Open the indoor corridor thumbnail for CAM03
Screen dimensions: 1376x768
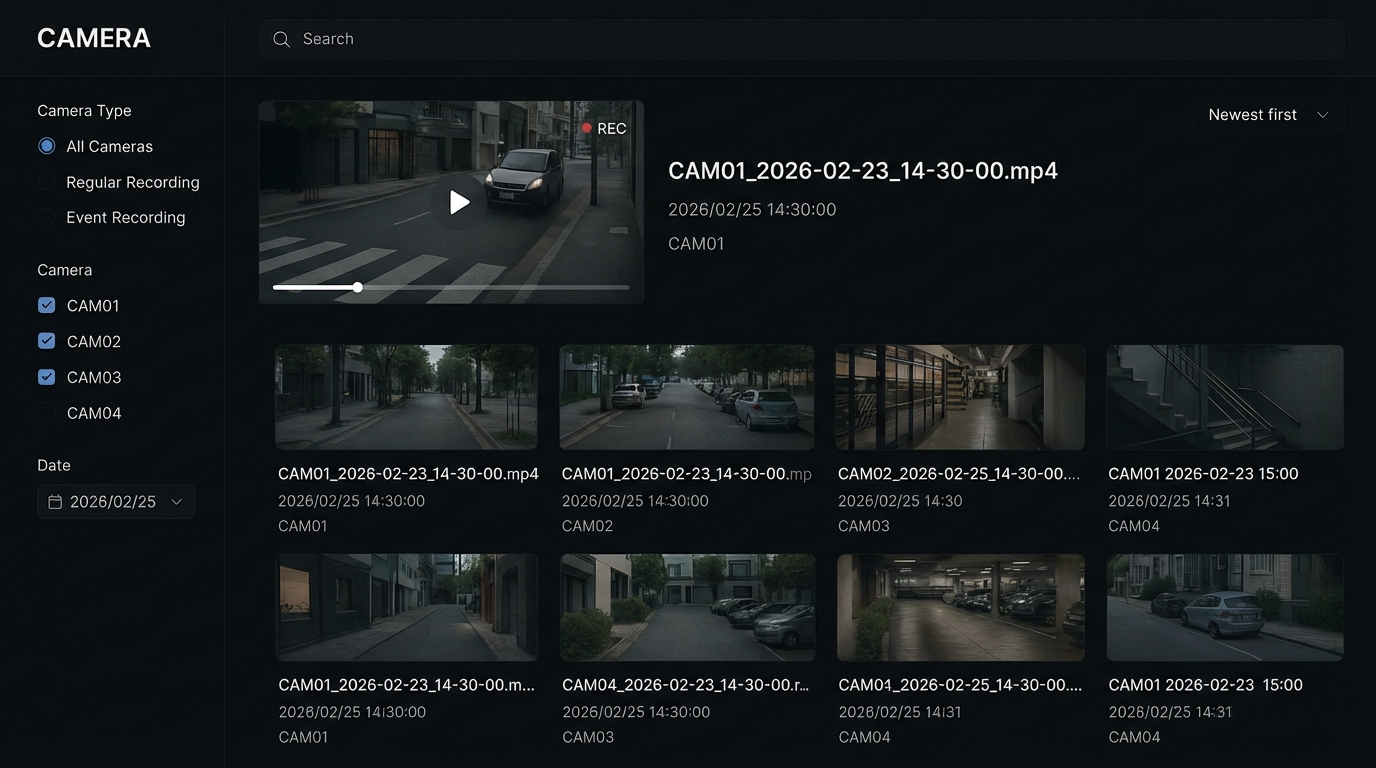[x=959, y=397]
